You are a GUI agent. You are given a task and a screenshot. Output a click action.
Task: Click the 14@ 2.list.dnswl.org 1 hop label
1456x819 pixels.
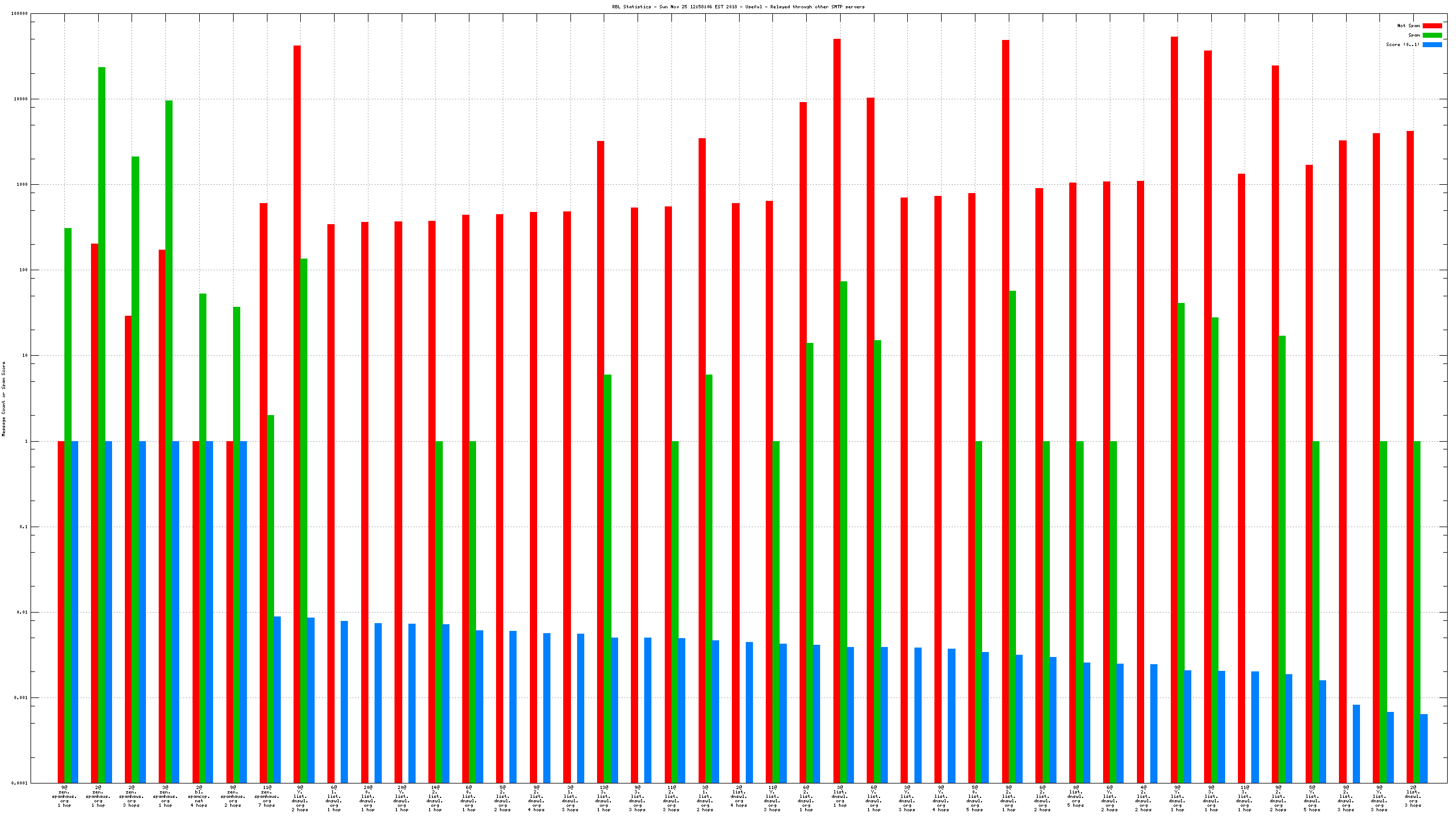point(435,798)
